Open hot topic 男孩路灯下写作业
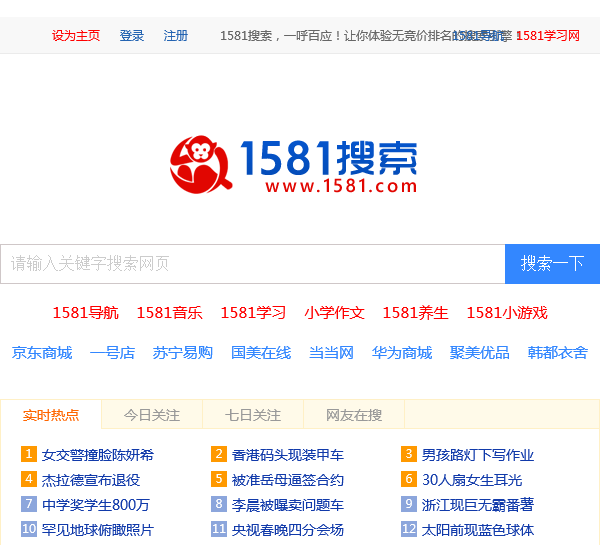The image size is (600, 545). pos(478,455)
